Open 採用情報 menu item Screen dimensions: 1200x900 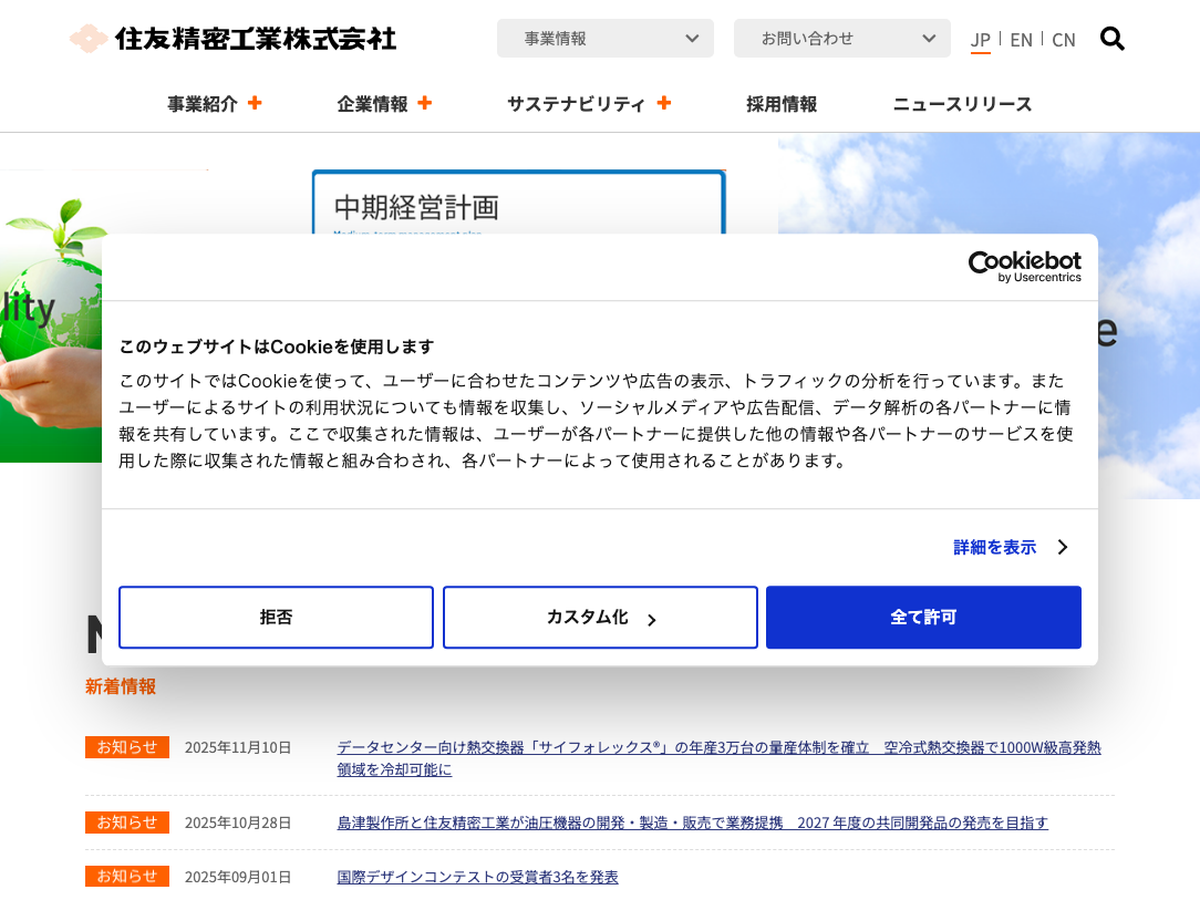click(781, 104)
